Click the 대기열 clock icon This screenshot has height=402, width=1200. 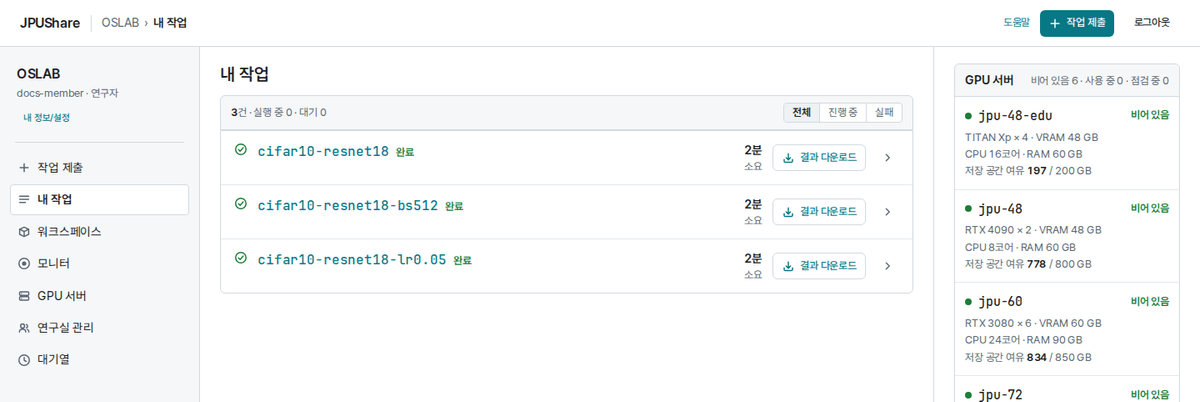[x=24, y=360]
